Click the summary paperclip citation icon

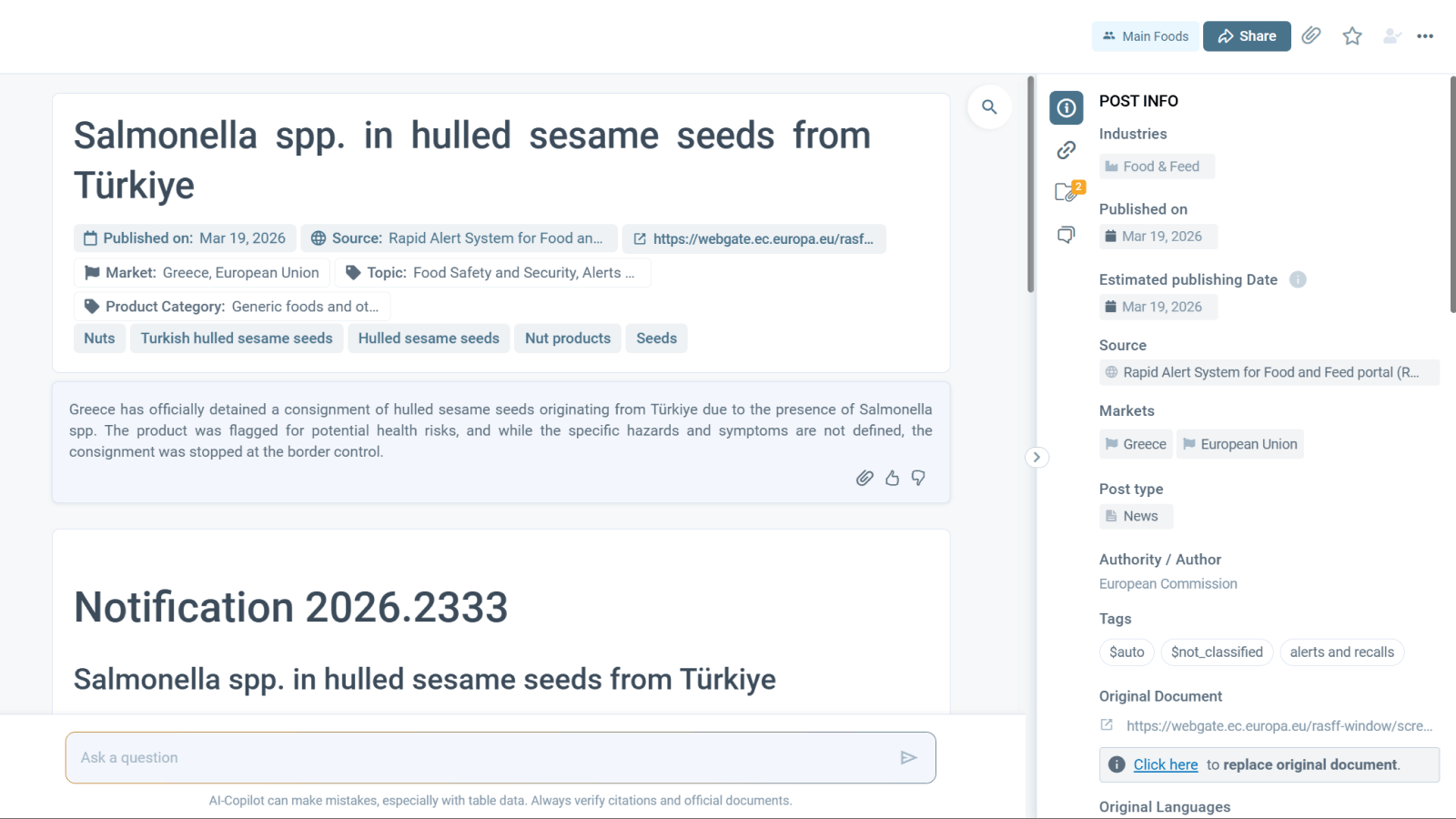point(864,478)
